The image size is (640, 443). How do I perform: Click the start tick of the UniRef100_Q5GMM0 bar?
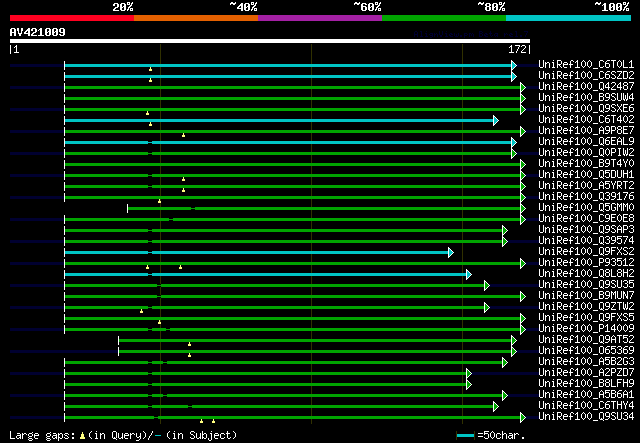127,208
